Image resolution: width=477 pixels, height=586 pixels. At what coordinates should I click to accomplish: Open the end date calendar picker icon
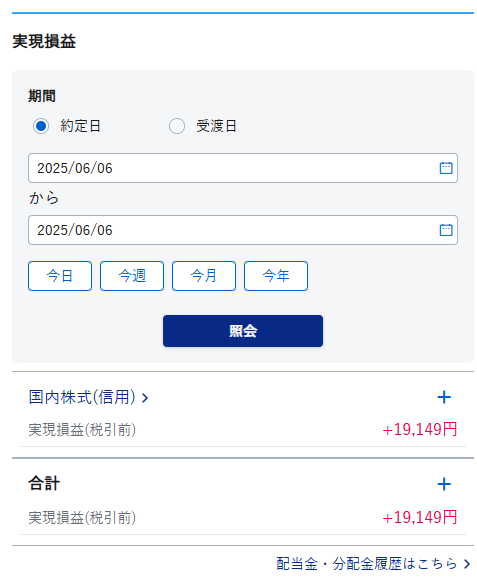tap(445, 229)
